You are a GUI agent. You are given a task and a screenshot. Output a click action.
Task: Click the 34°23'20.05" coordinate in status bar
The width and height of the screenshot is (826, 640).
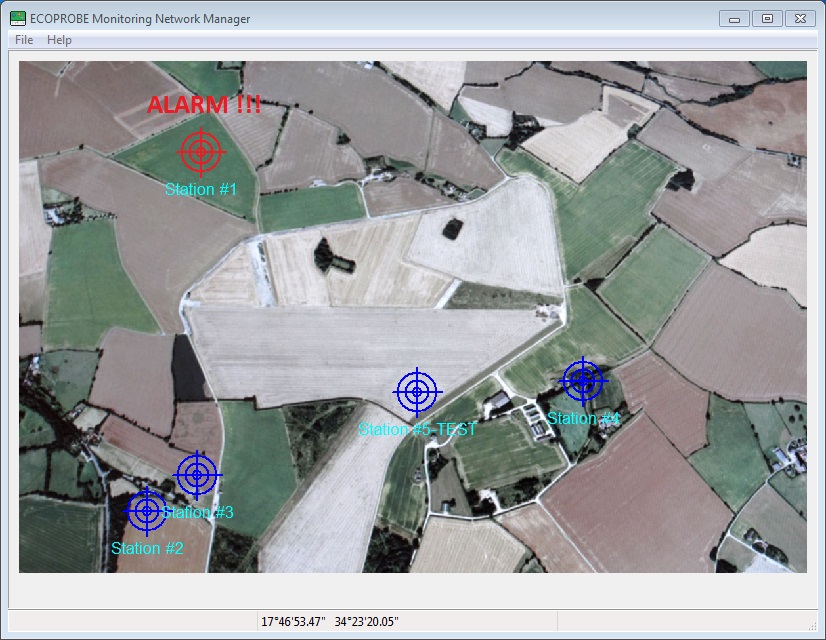(x=367, y=622)
